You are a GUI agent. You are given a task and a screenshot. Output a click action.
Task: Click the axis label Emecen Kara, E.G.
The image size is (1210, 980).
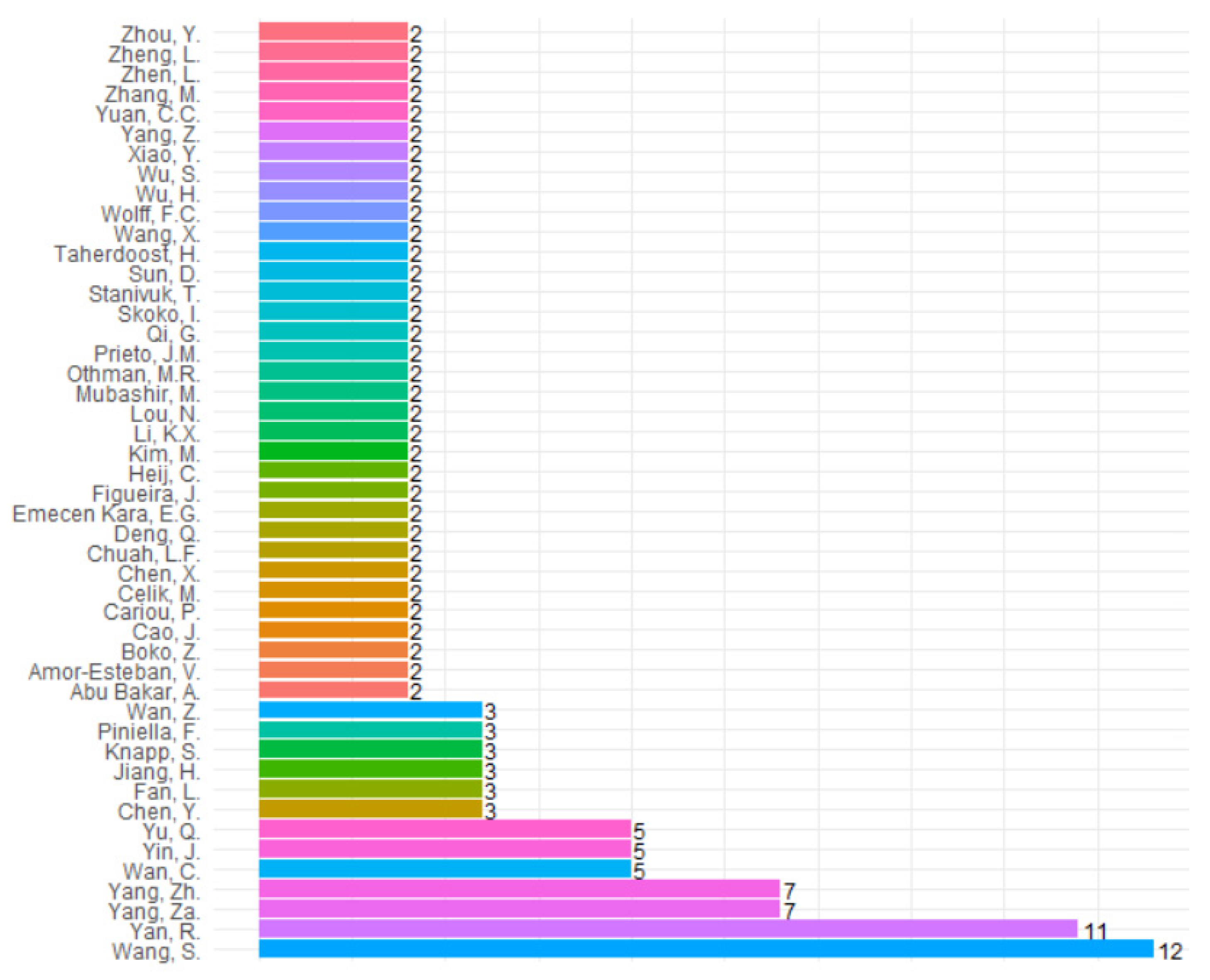pos(106,514)
